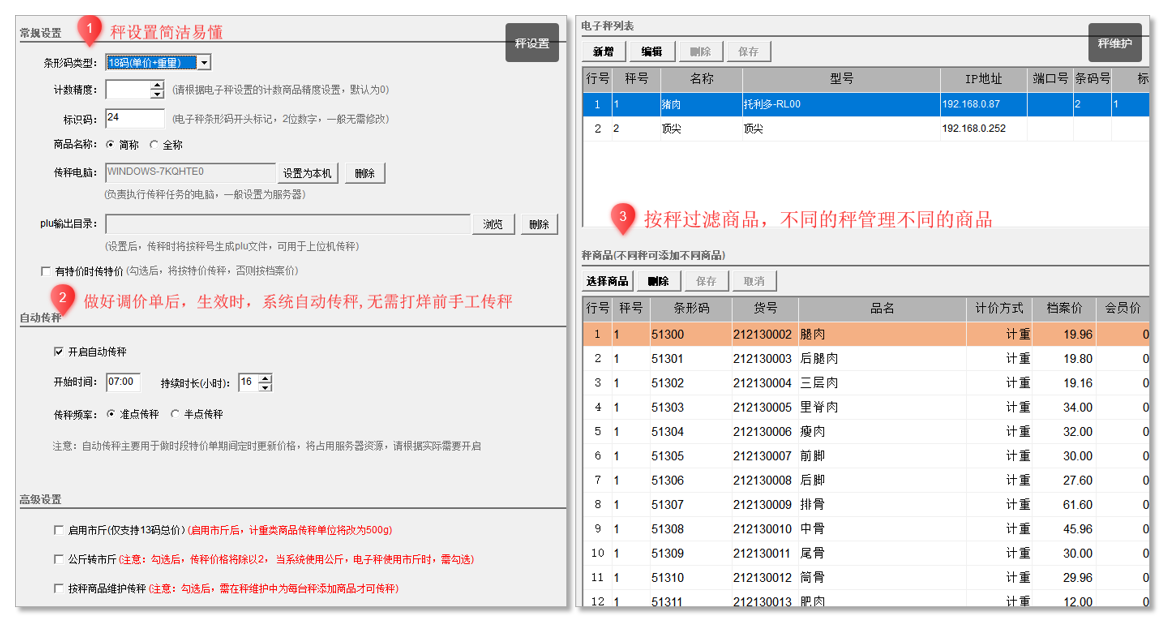Select product row 前脚
The height and width of the screenshot is (621, 1160).
click(866, 457)
